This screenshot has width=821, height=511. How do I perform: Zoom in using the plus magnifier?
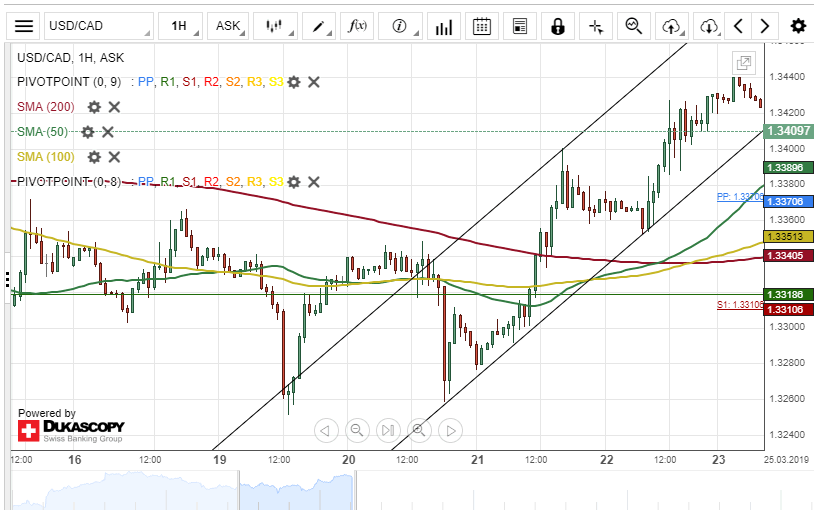click(419, 430)
